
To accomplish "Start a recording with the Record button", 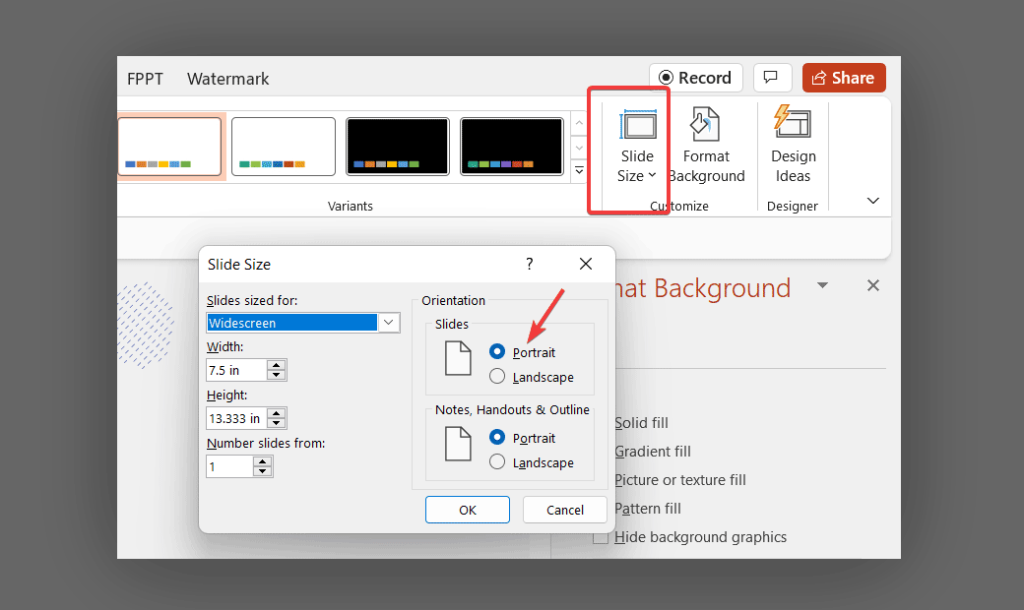I will pyautogui.click(x=695, y=77).
